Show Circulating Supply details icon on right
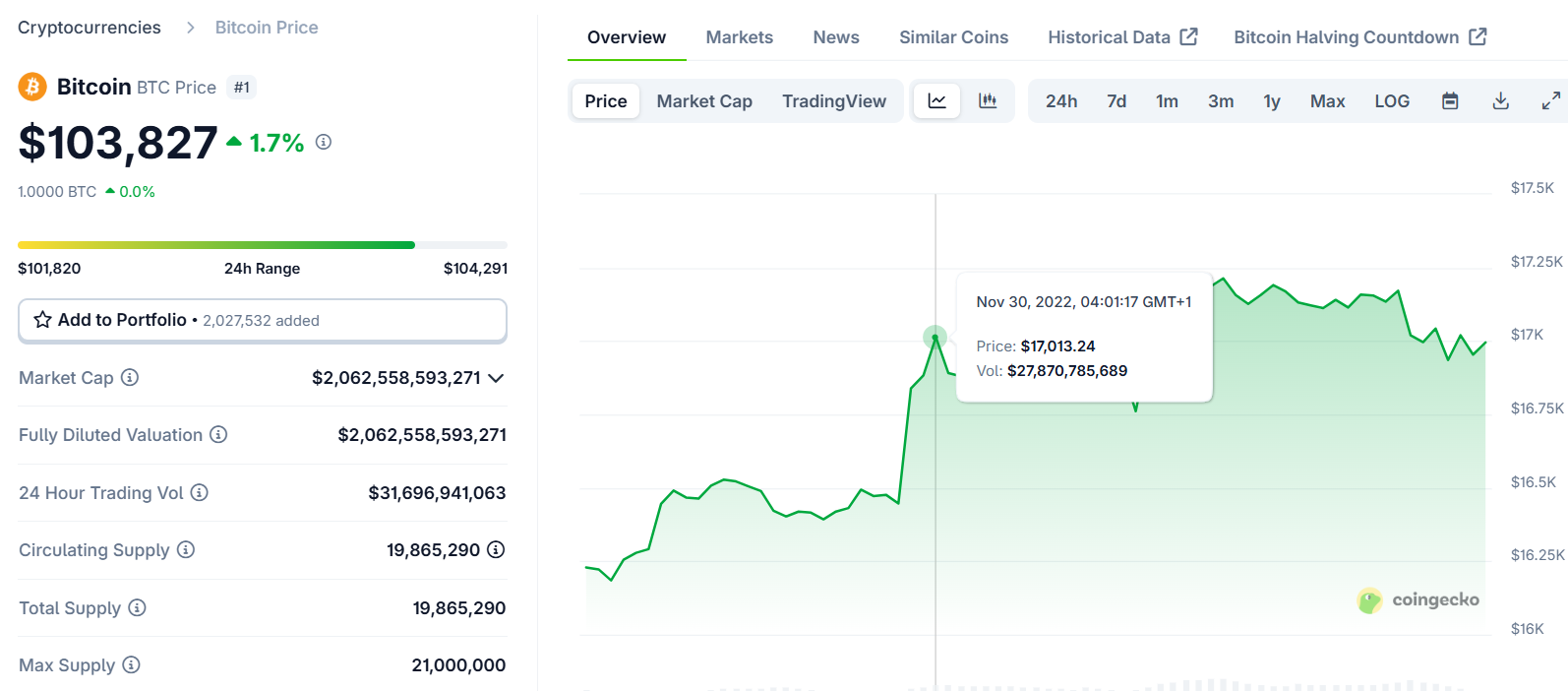Screen dimensions: 1568x691 pyautogui.click(x=496, y=550)
